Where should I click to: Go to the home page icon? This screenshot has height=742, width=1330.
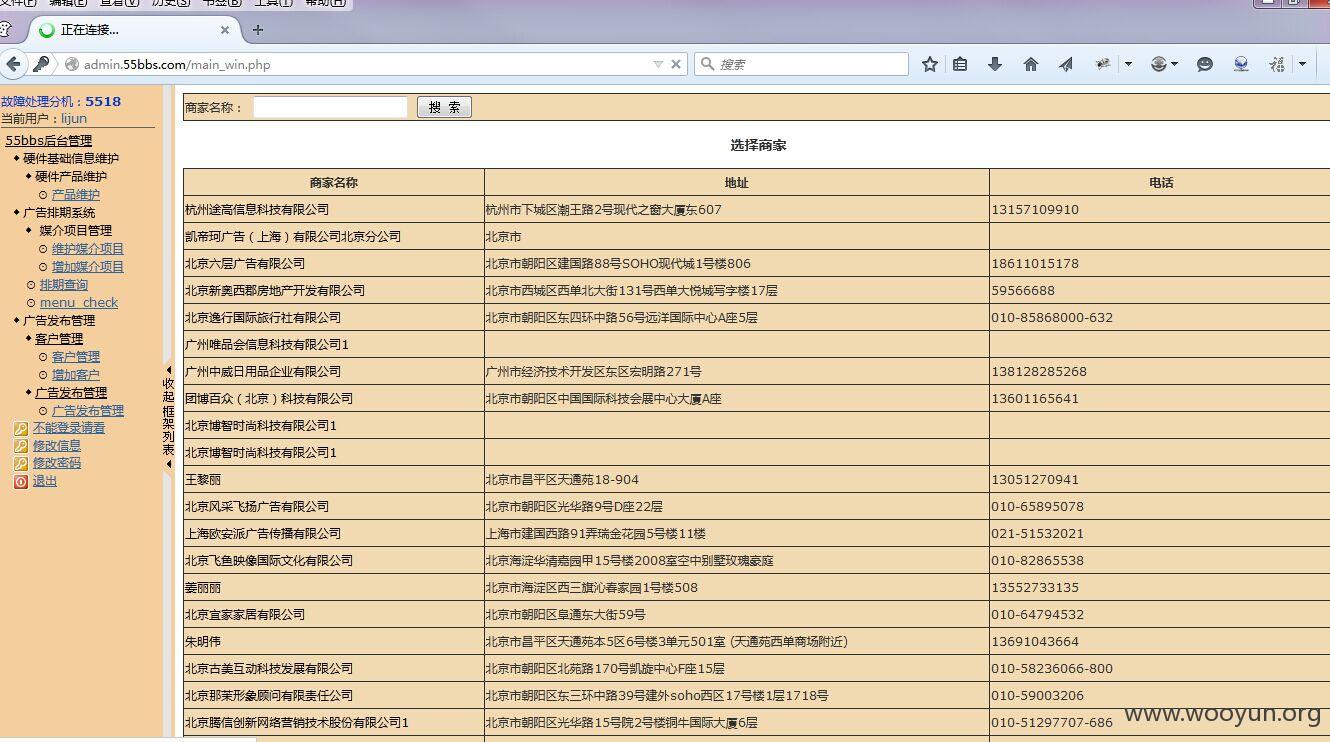click(x=1031, y=64)
